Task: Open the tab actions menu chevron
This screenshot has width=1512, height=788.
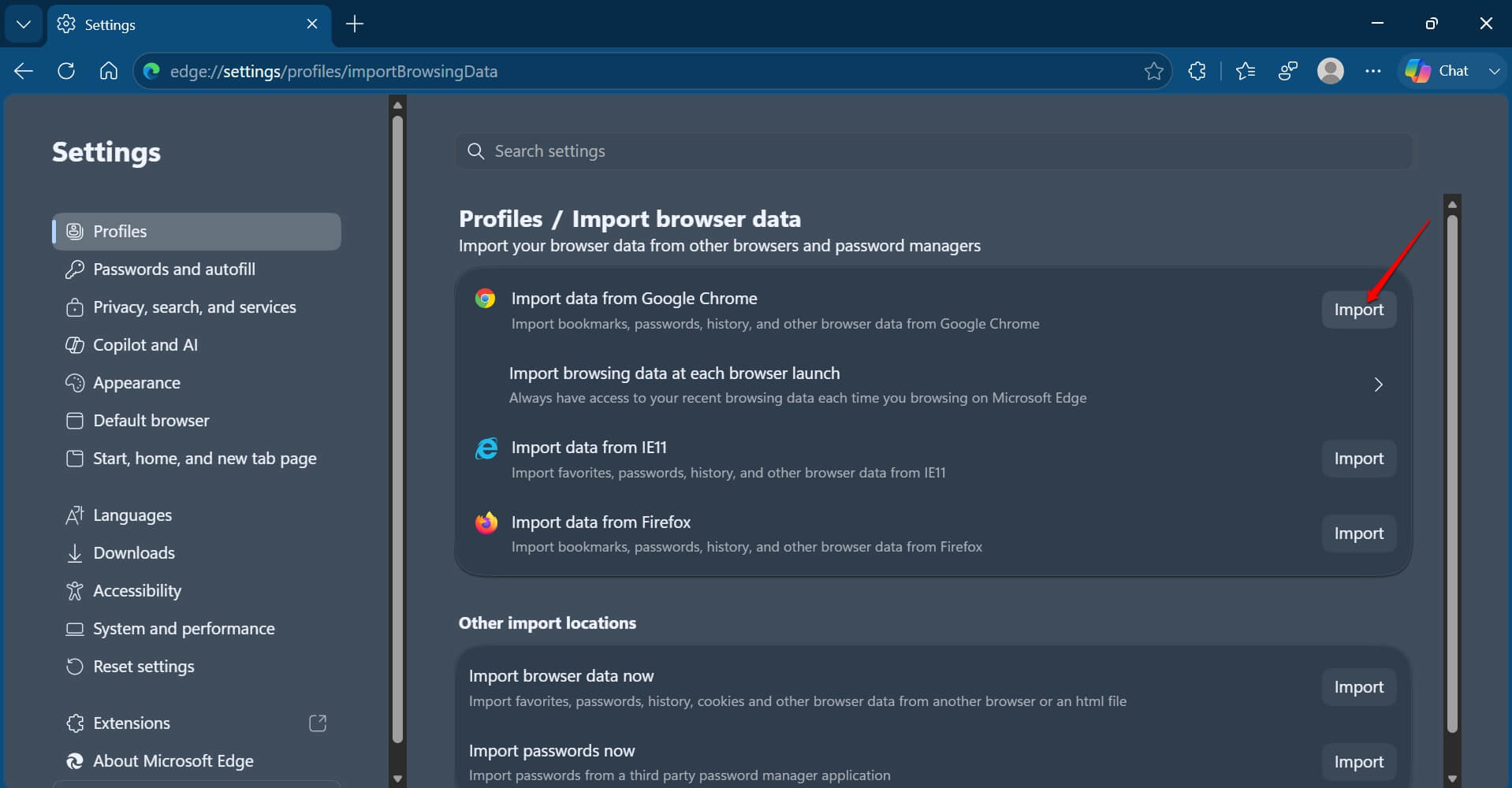Action: (24, 24)
